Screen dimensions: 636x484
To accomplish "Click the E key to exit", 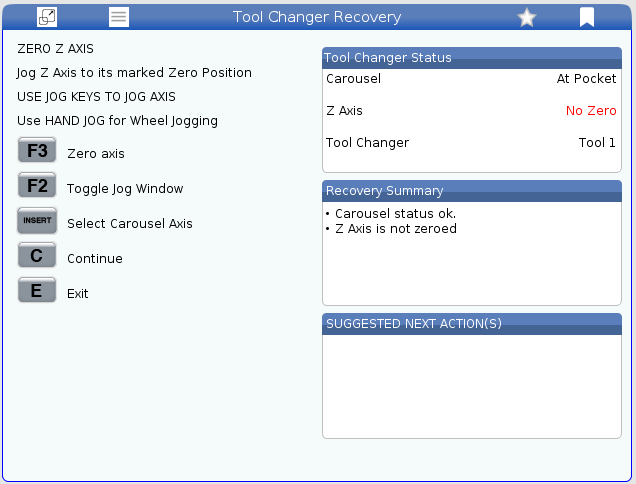I will (37, 290).
